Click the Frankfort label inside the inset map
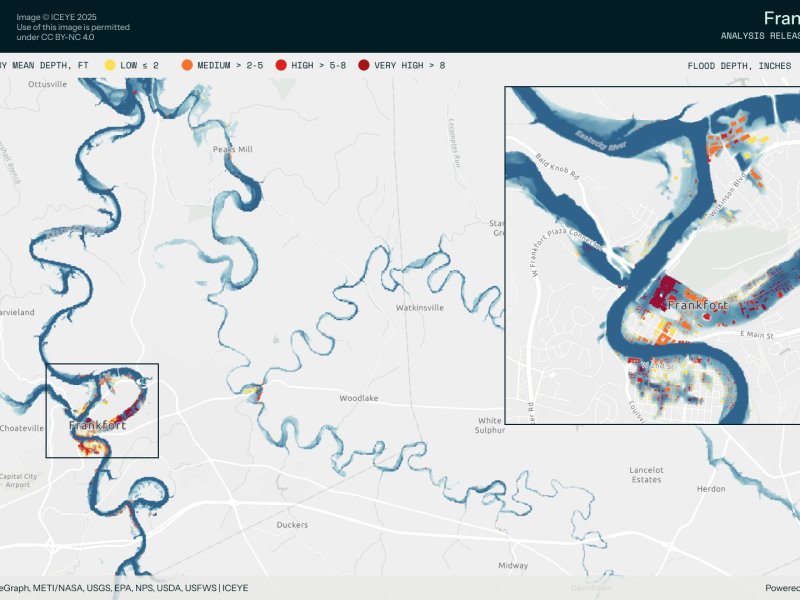Screen dimensions: 800x600 pyautogui.click(x=697, y=304)
